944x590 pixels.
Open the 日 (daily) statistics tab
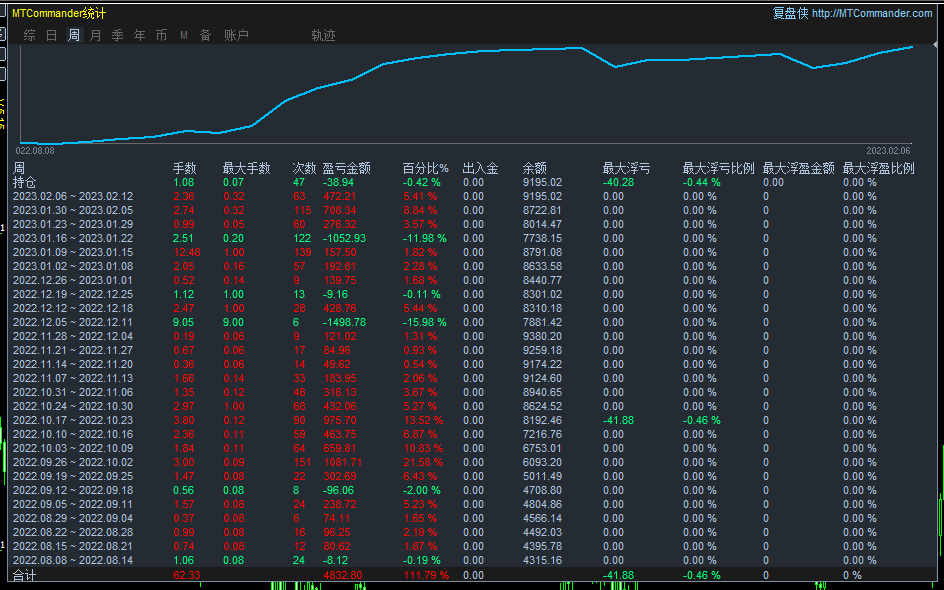[51, 36]
